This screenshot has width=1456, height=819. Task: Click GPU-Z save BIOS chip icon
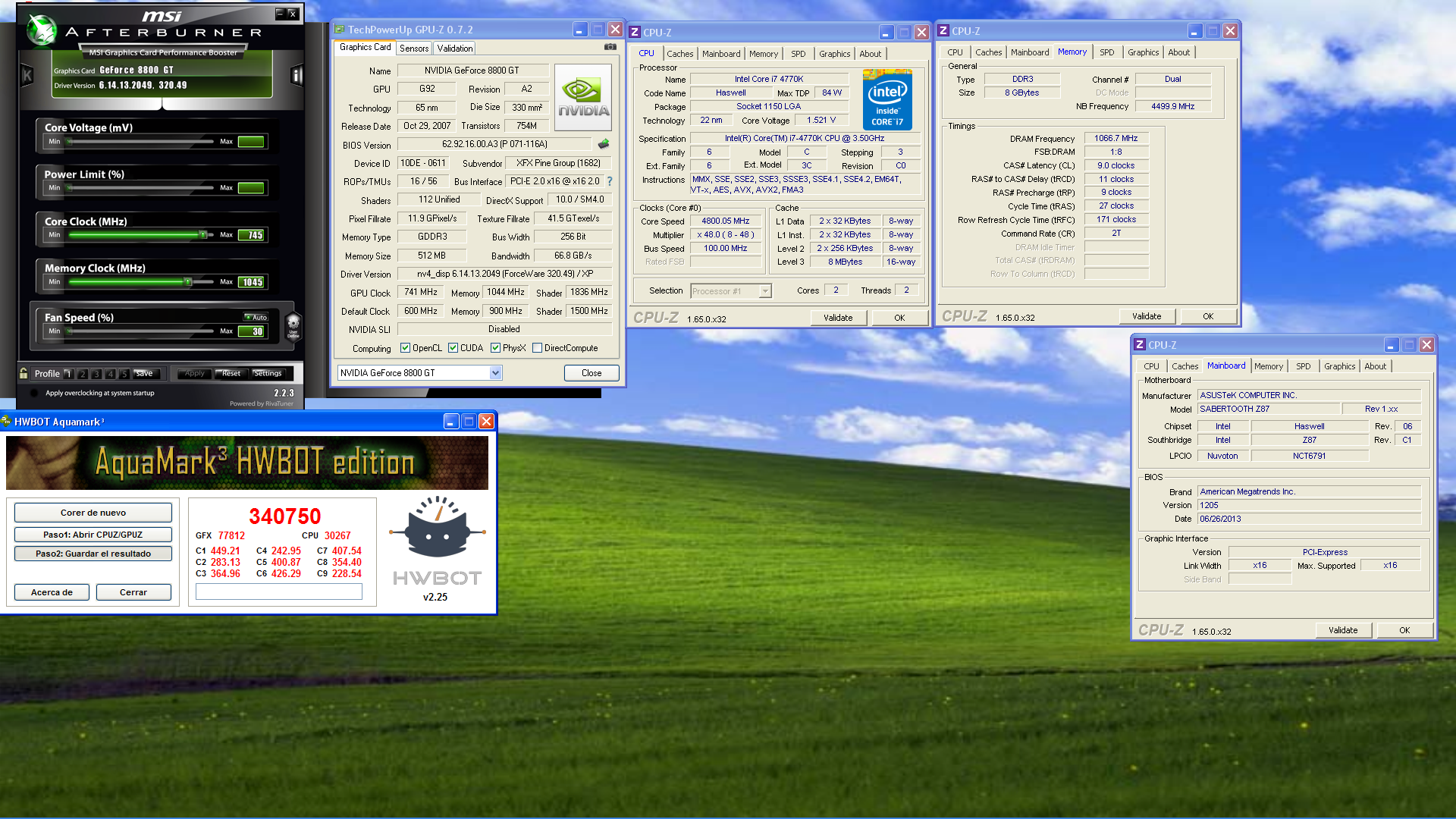(x=604, y=144)
